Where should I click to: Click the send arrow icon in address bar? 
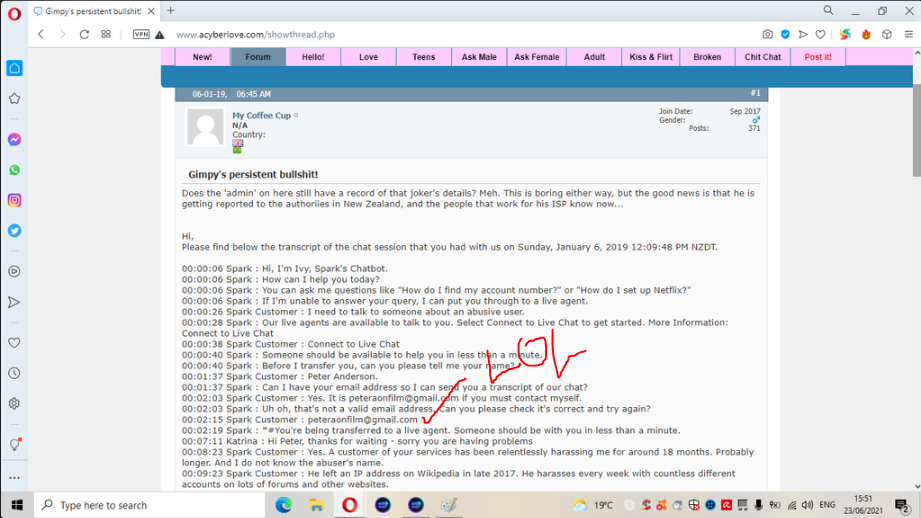tap(803, 35)
